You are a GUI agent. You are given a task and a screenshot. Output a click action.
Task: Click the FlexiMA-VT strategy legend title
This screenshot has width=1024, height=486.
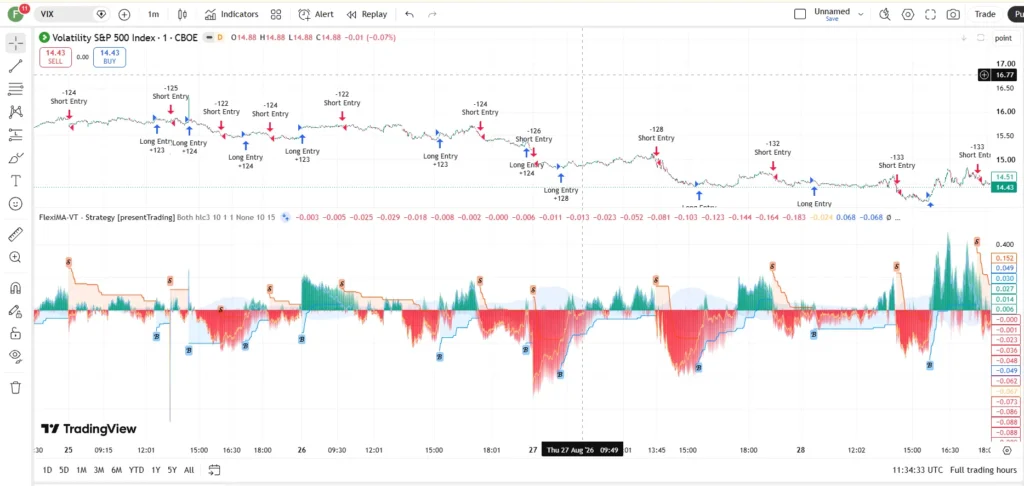[108, 218]
